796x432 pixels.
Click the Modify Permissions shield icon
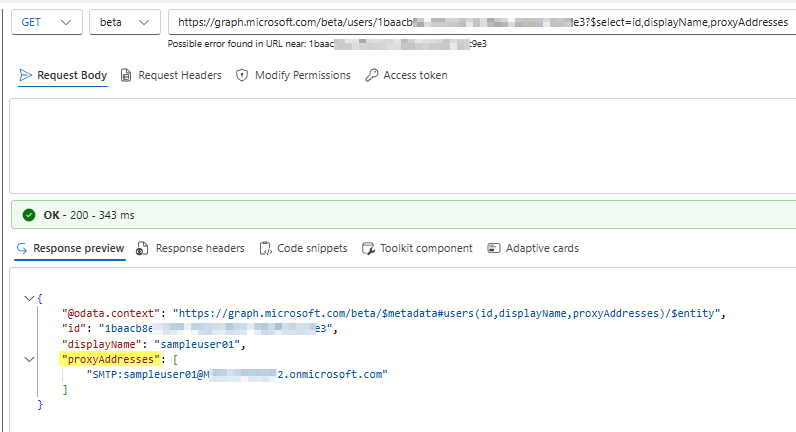click(242, 75)
